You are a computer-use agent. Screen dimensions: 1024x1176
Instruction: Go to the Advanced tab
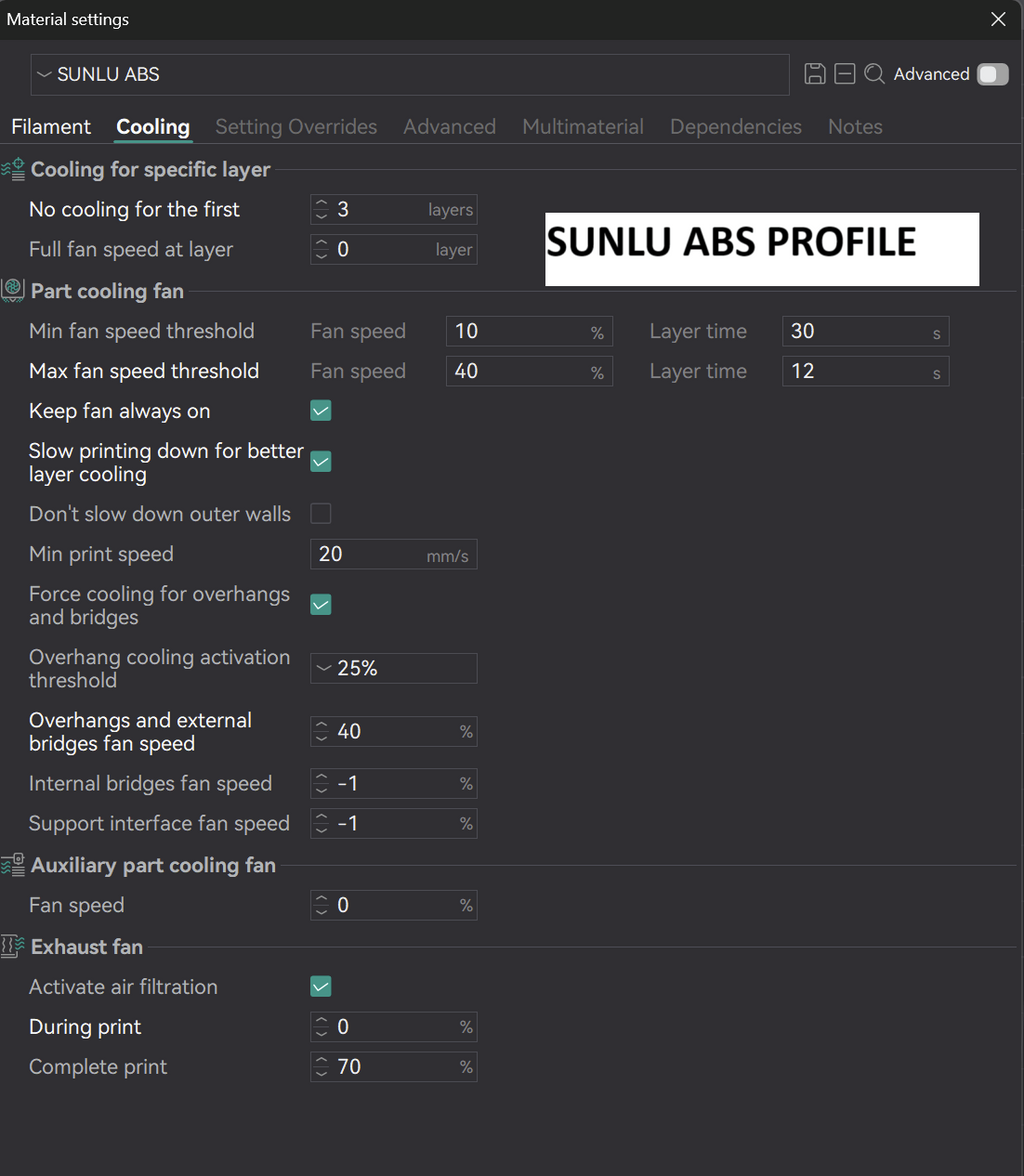(449, 127)
